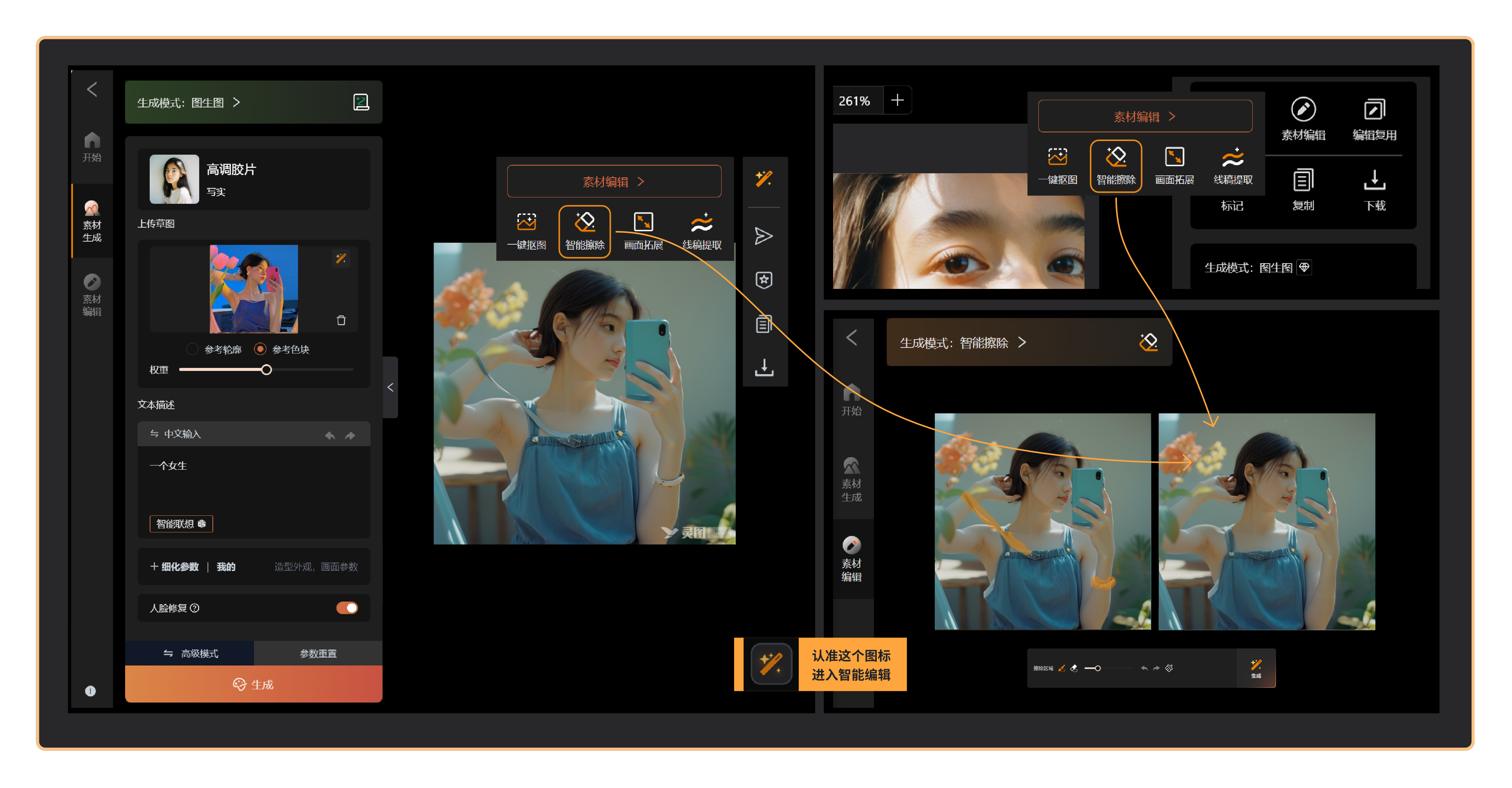The height and width of the screenshot is (788, 1512).
Task: Switch to 高级模式
Action: pos(189,653)
